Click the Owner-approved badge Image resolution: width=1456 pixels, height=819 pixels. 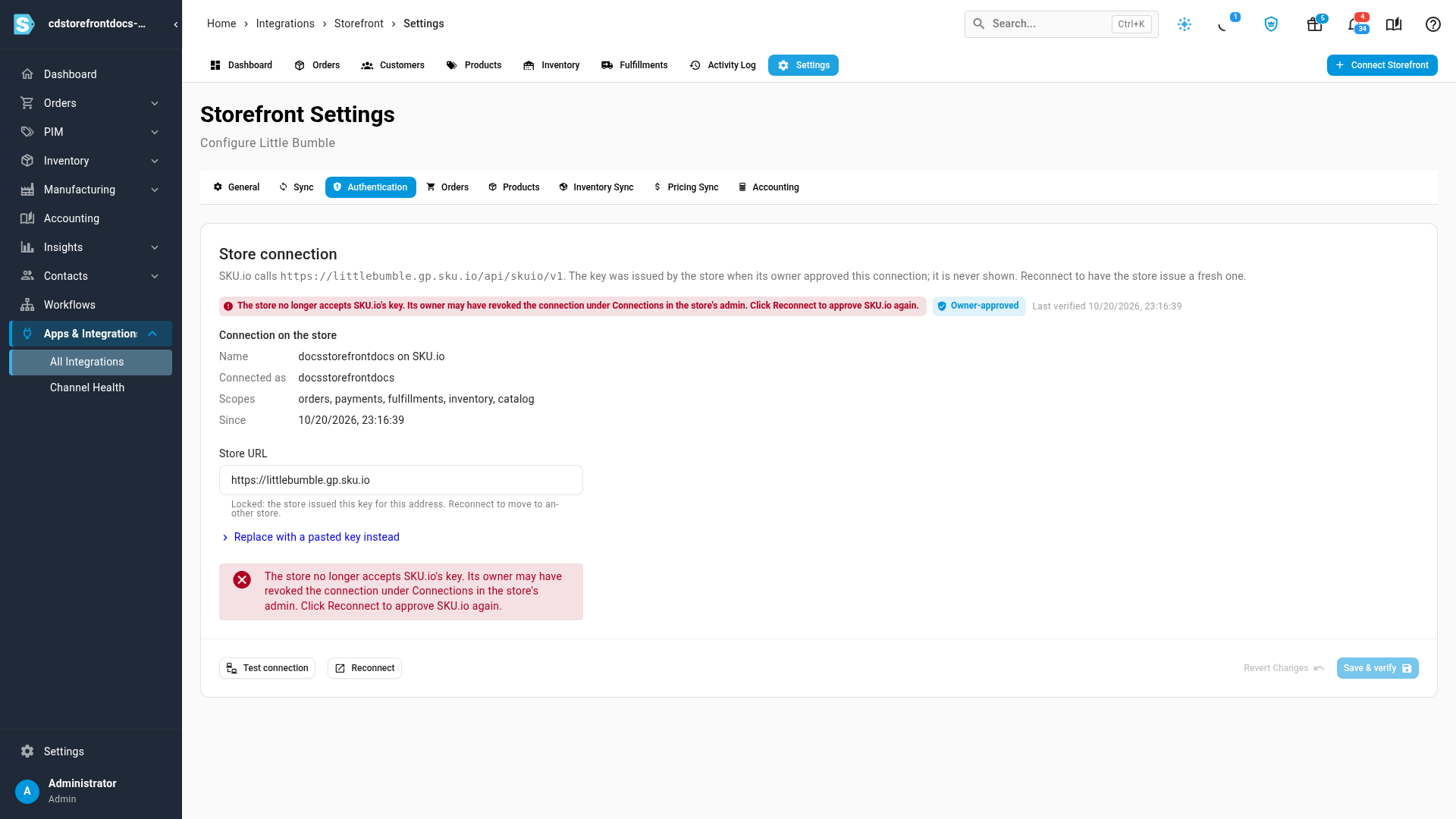click(x=979, y=306)
